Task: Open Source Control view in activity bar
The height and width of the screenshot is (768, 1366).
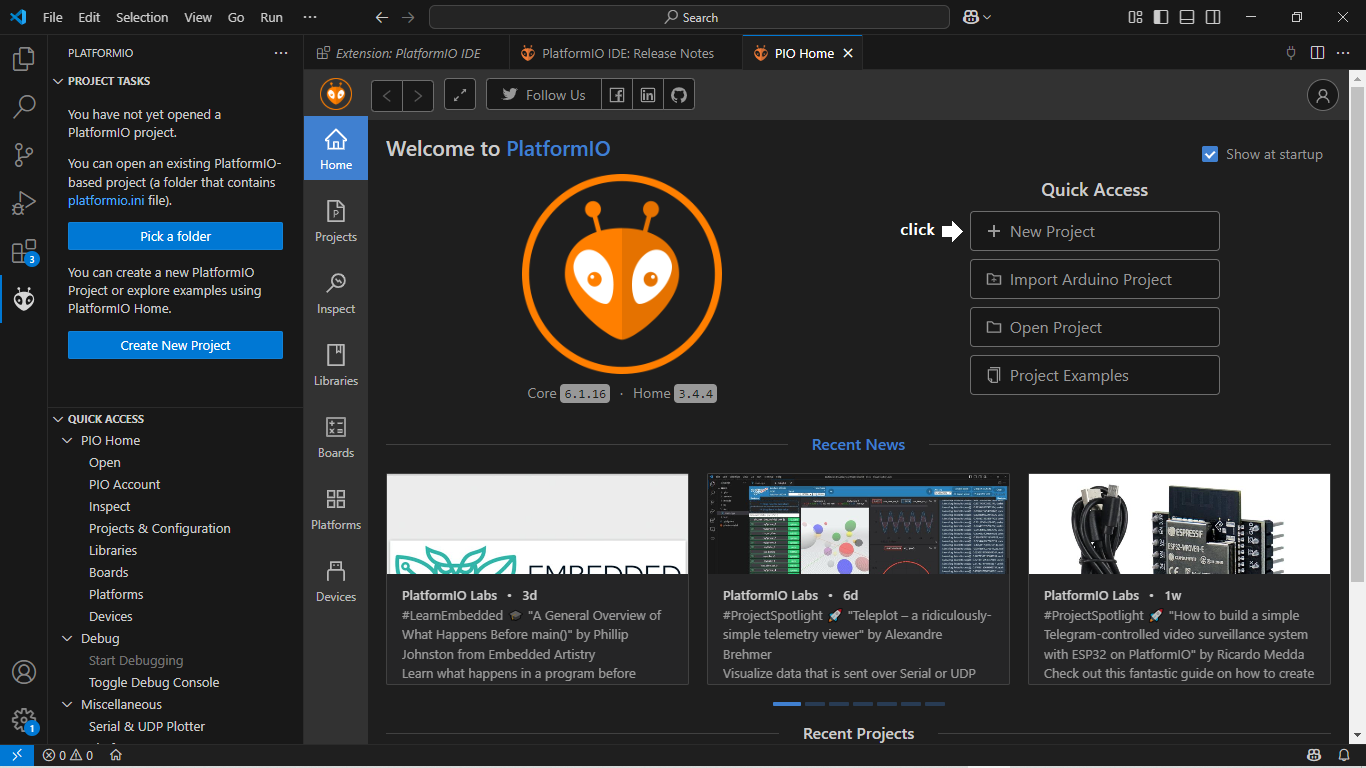Action: [24, 154]
